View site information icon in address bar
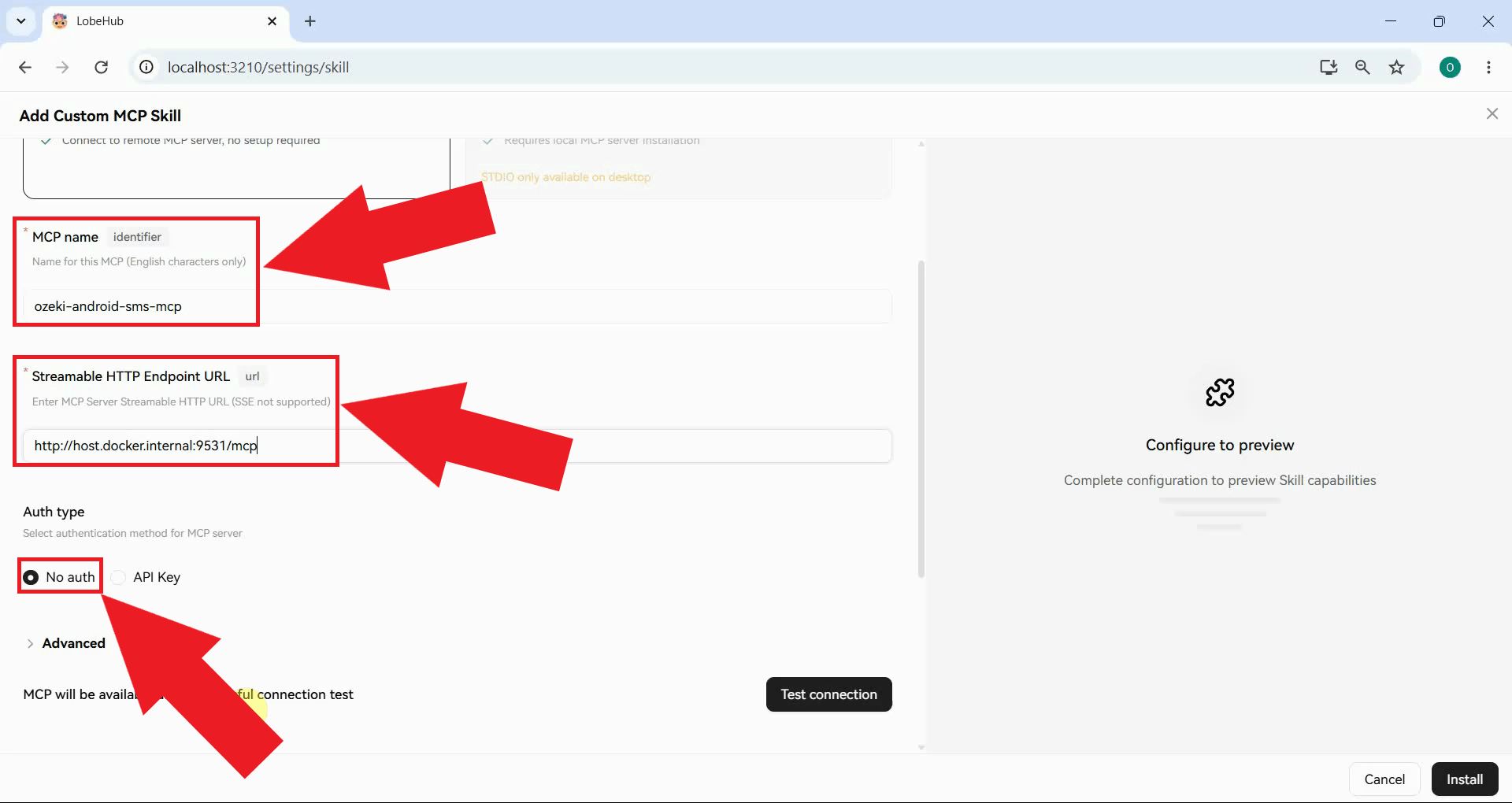This screenshot has width=1512, height=803. coord(146,68)
